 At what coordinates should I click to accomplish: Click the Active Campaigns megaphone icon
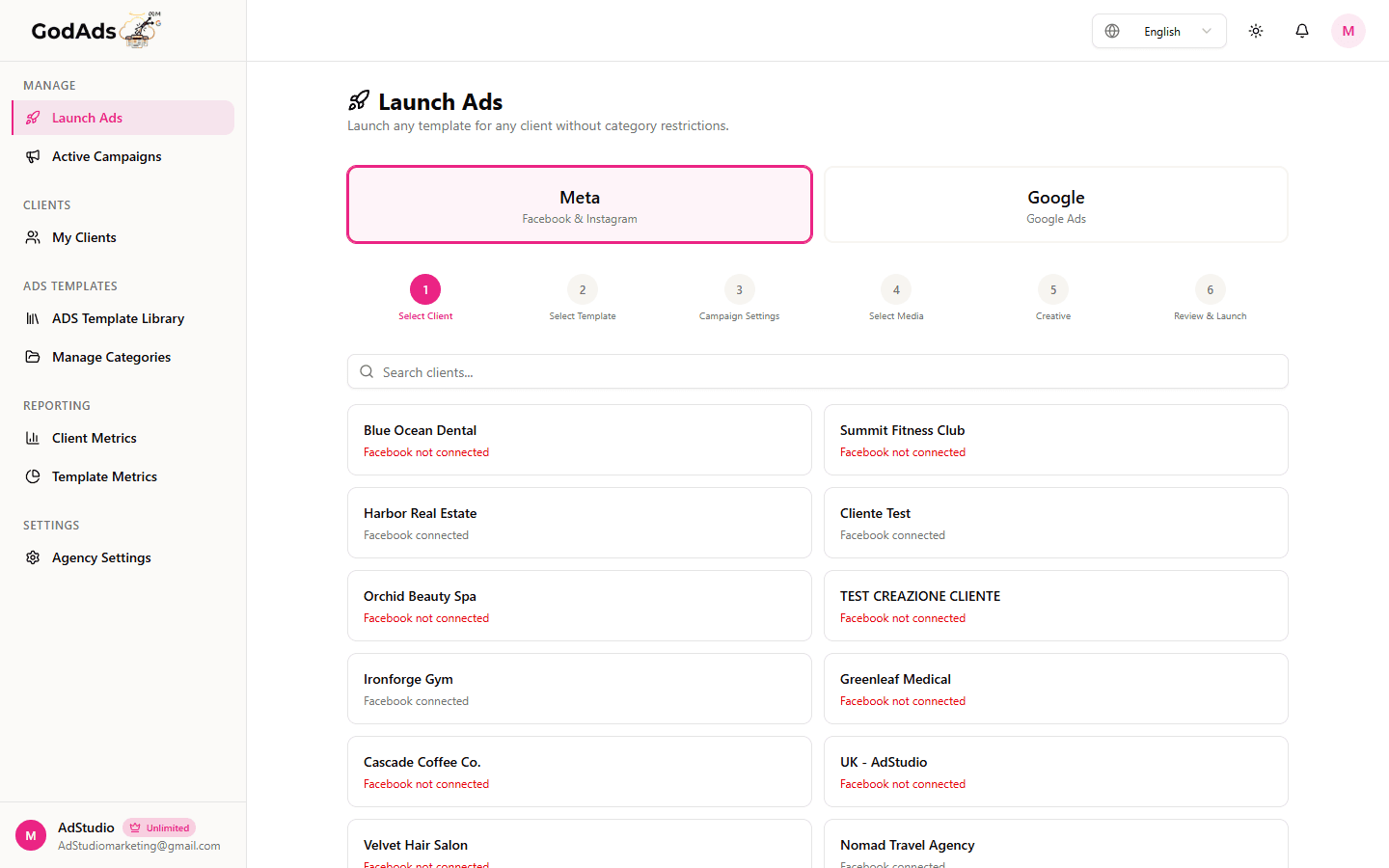click(x=33, y=155)
